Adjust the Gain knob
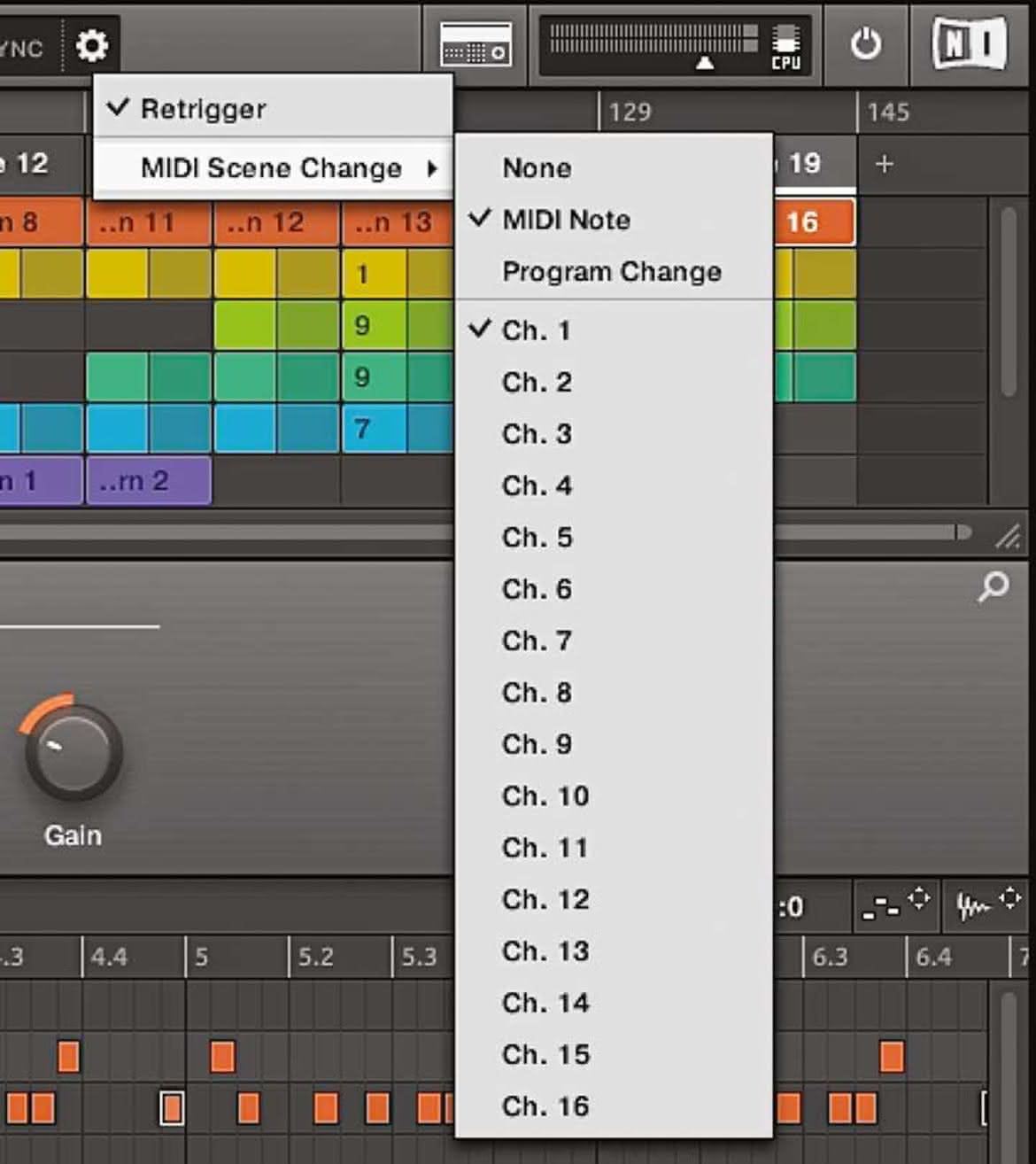The image size is (1036, 1164). pyautogui.click(x=73, y=753)
